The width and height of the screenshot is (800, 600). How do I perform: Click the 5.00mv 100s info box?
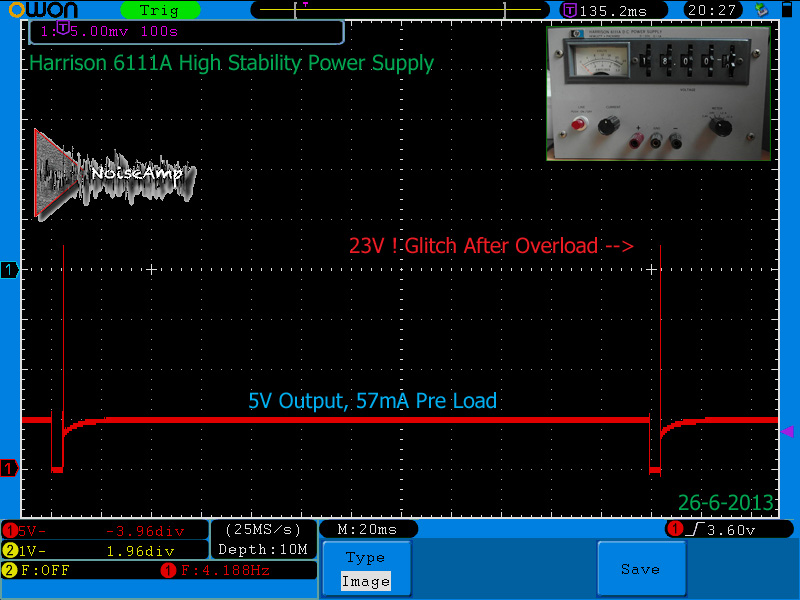pos(187,32)
